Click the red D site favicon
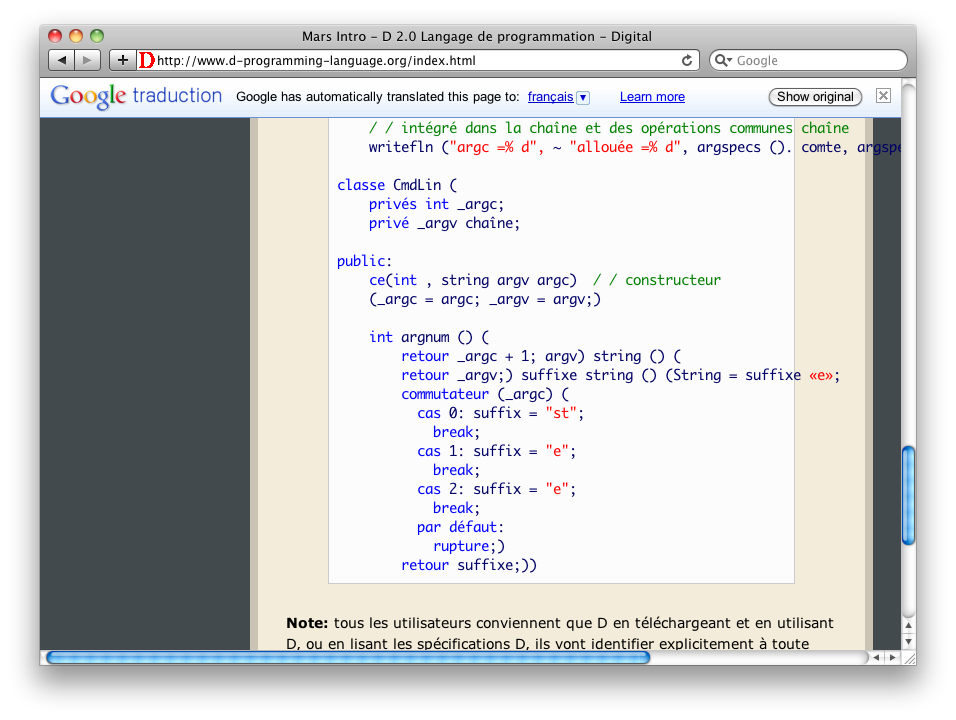This screenshot has width=956, height=720. 146,60
